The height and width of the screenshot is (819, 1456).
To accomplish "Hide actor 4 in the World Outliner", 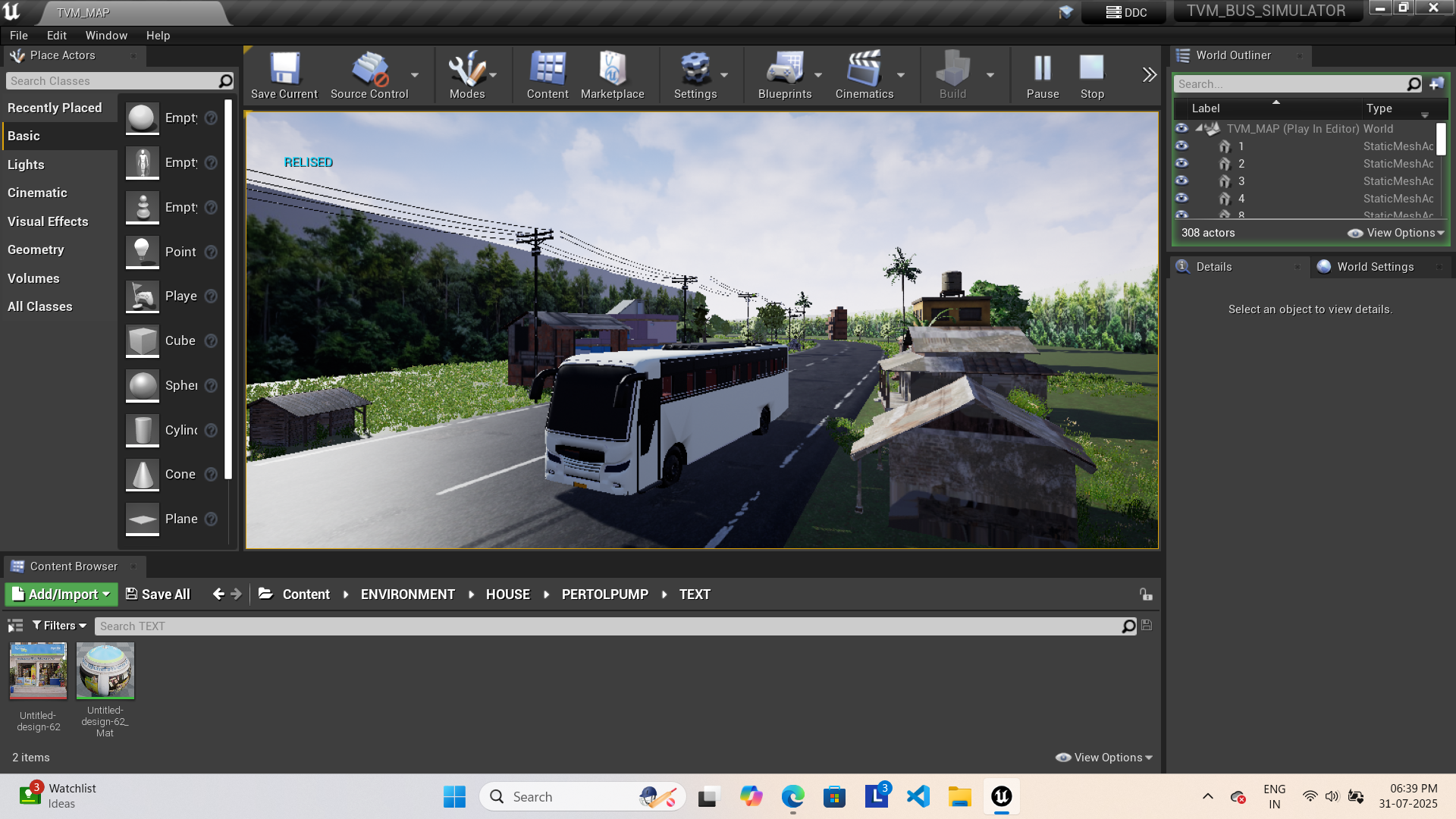I will pyautogui.click(x=1181, y=199).
